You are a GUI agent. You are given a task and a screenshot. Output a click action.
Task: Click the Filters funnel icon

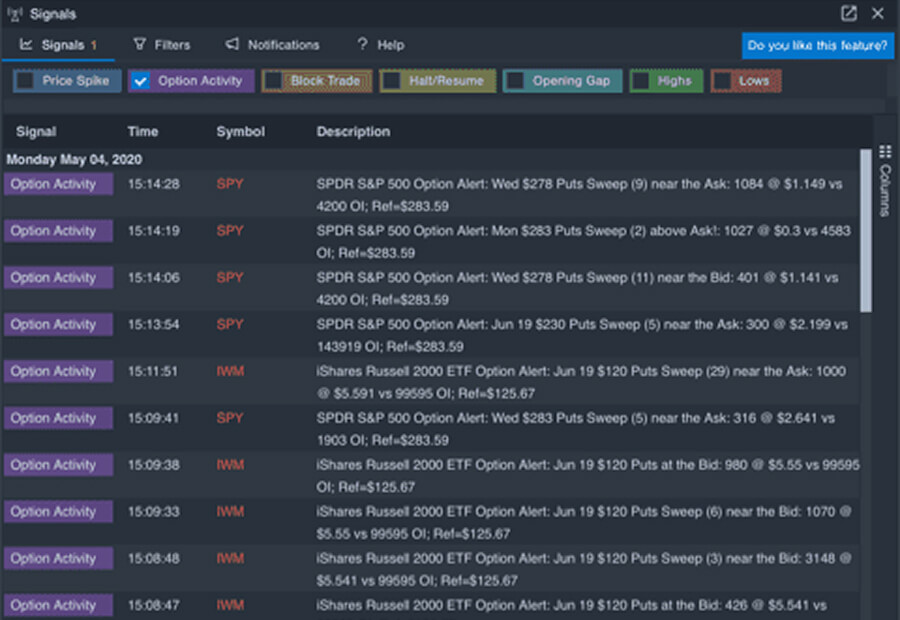140,45
